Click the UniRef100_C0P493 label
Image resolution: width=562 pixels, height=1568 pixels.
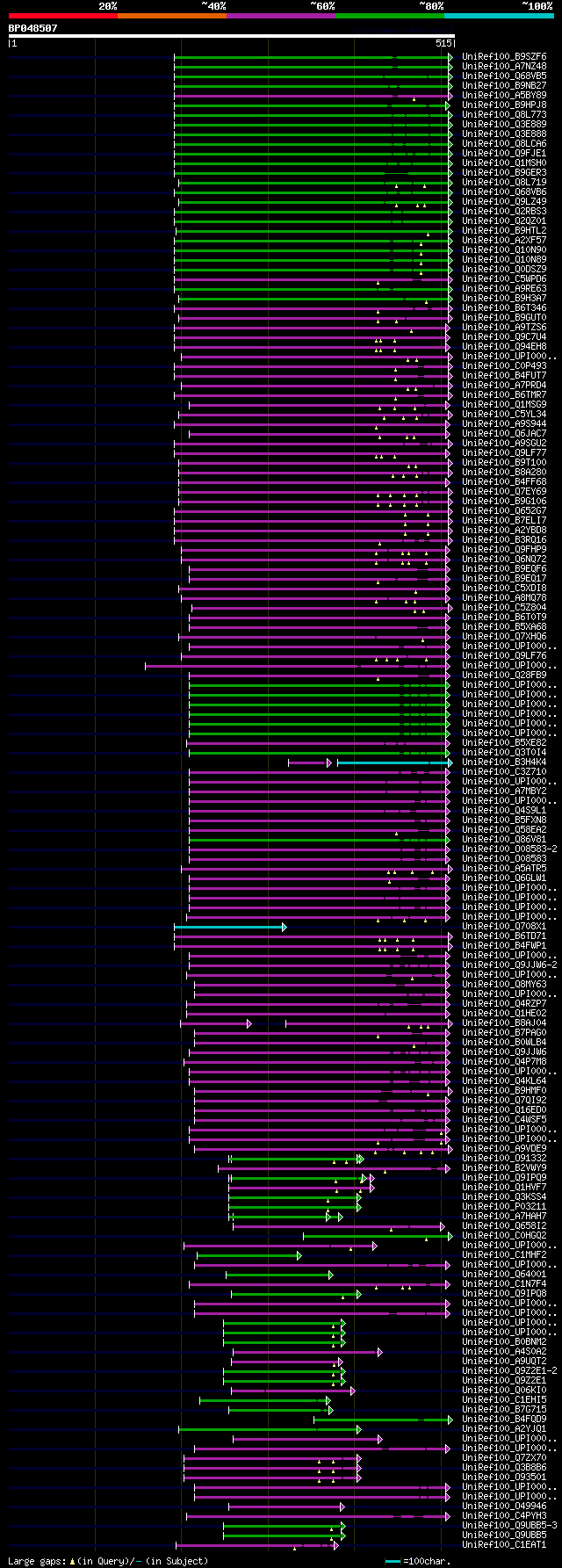(504, 366)
